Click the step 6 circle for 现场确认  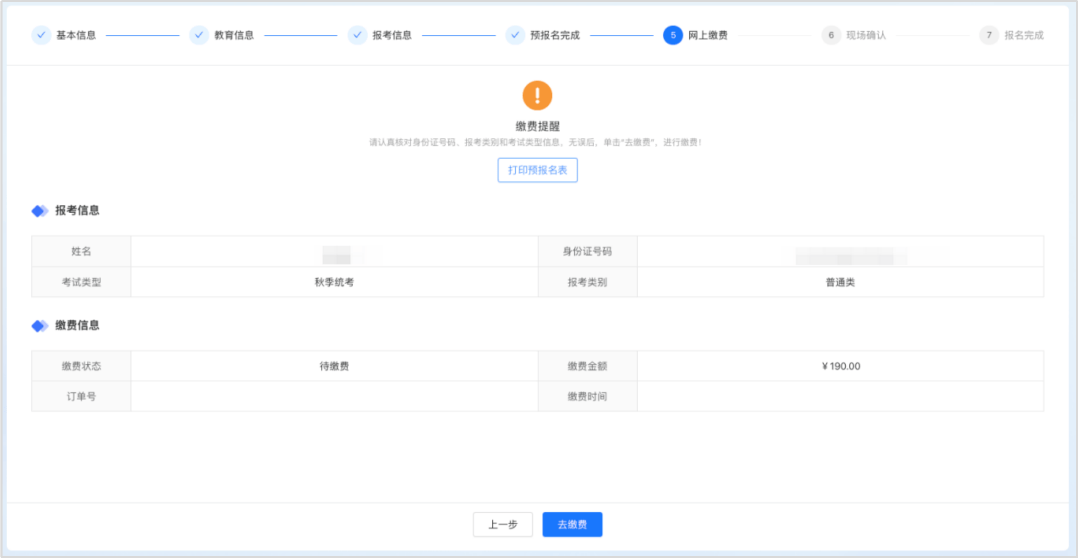point(831,35)
